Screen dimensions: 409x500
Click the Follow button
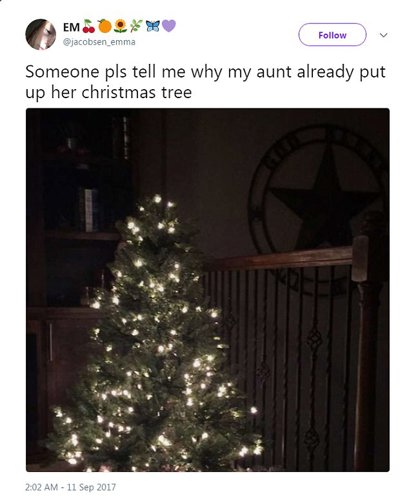pos(332,35)
